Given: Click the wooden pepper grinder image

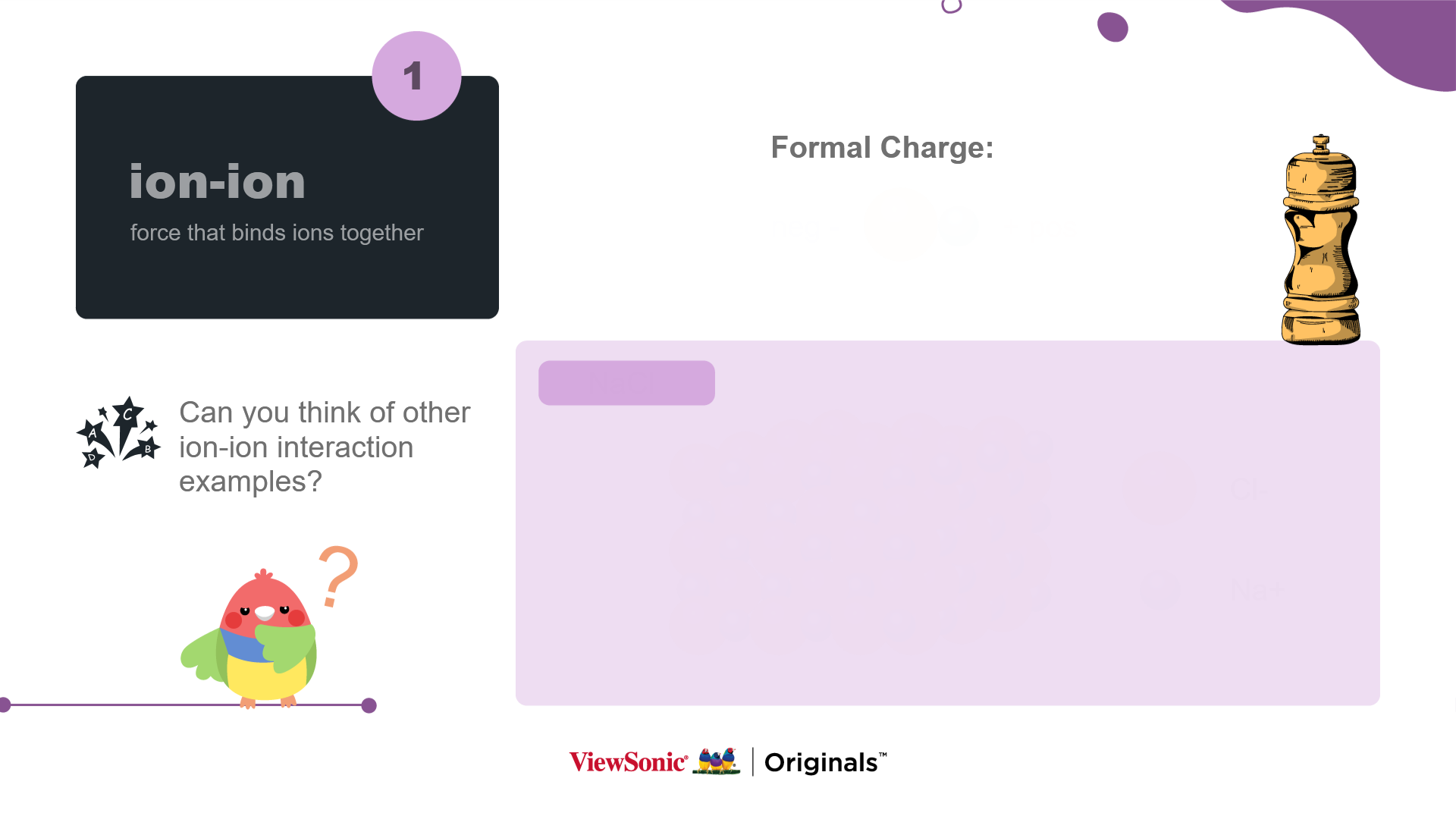Looking at the screenshot, I should [x=1320, y=241].
